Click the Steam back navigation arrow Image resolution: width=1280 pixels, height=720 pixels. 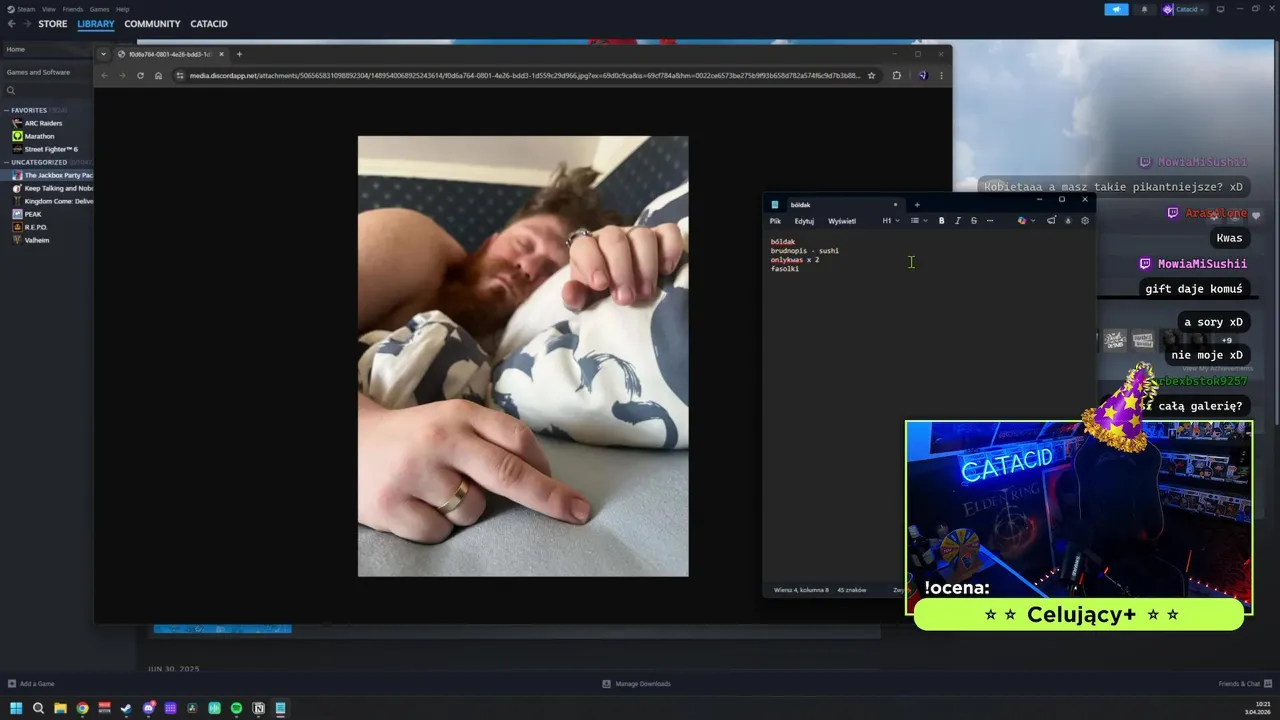[12, 24]
